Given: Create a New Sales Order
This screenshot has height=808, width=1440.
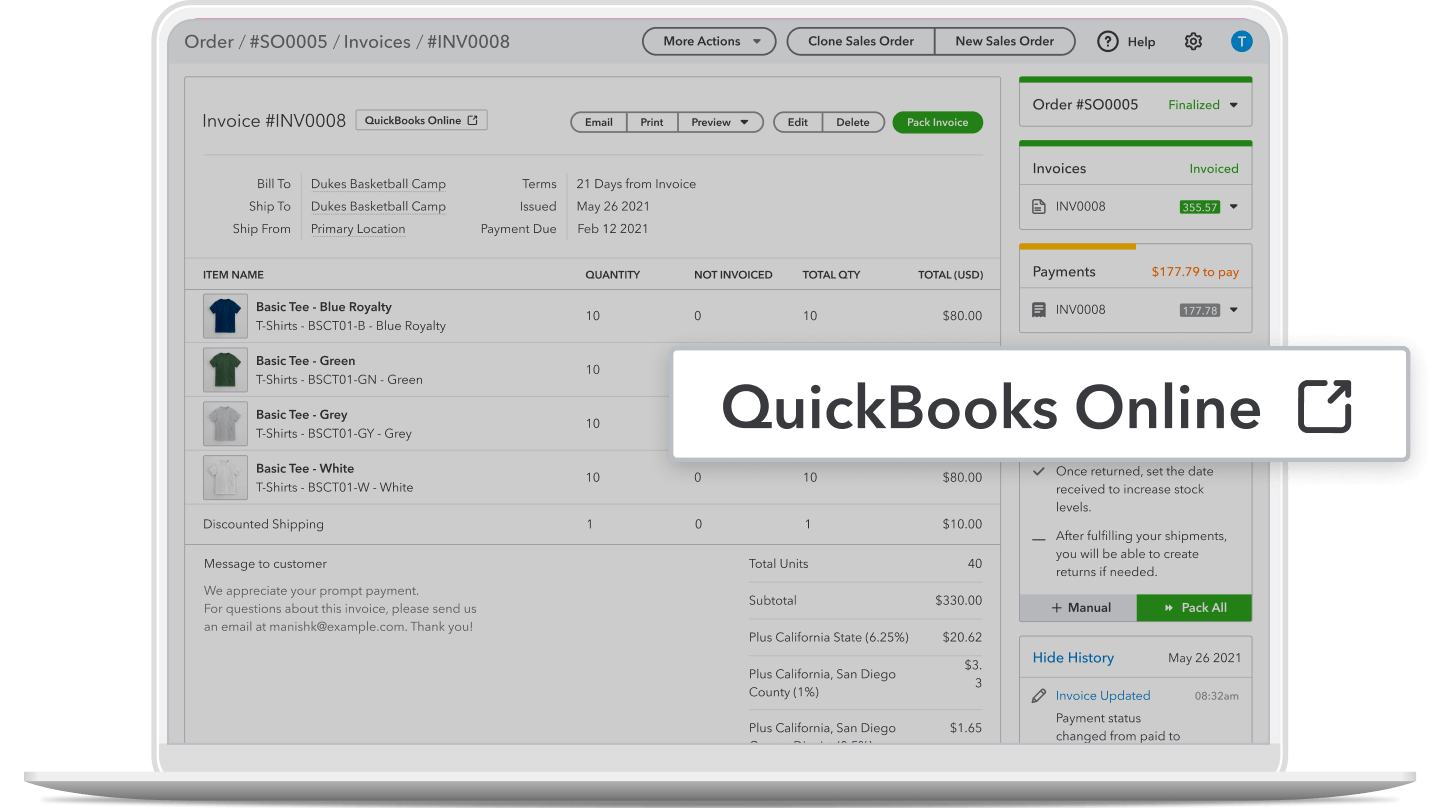Looking at the screenshot, I should pos(1005,41).
